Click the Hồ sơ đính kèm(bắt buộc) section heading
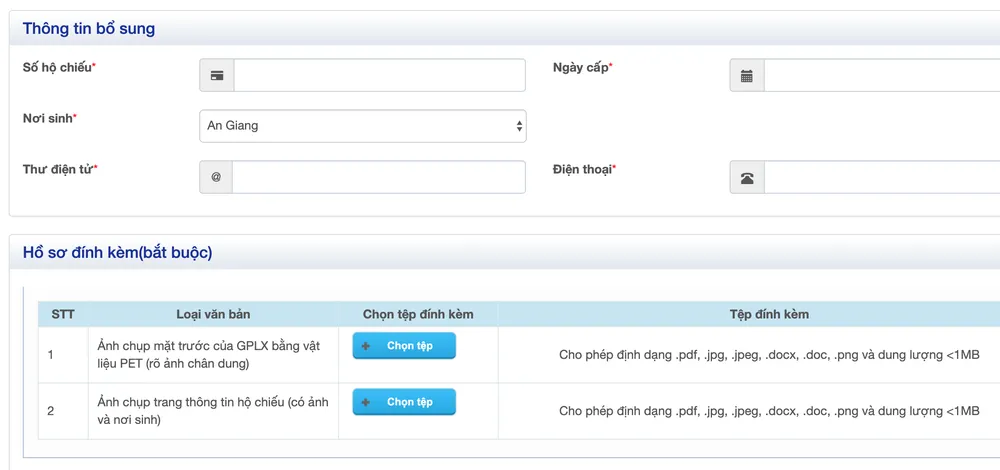This screenshot has width=1000, height=470. [117, 253]
